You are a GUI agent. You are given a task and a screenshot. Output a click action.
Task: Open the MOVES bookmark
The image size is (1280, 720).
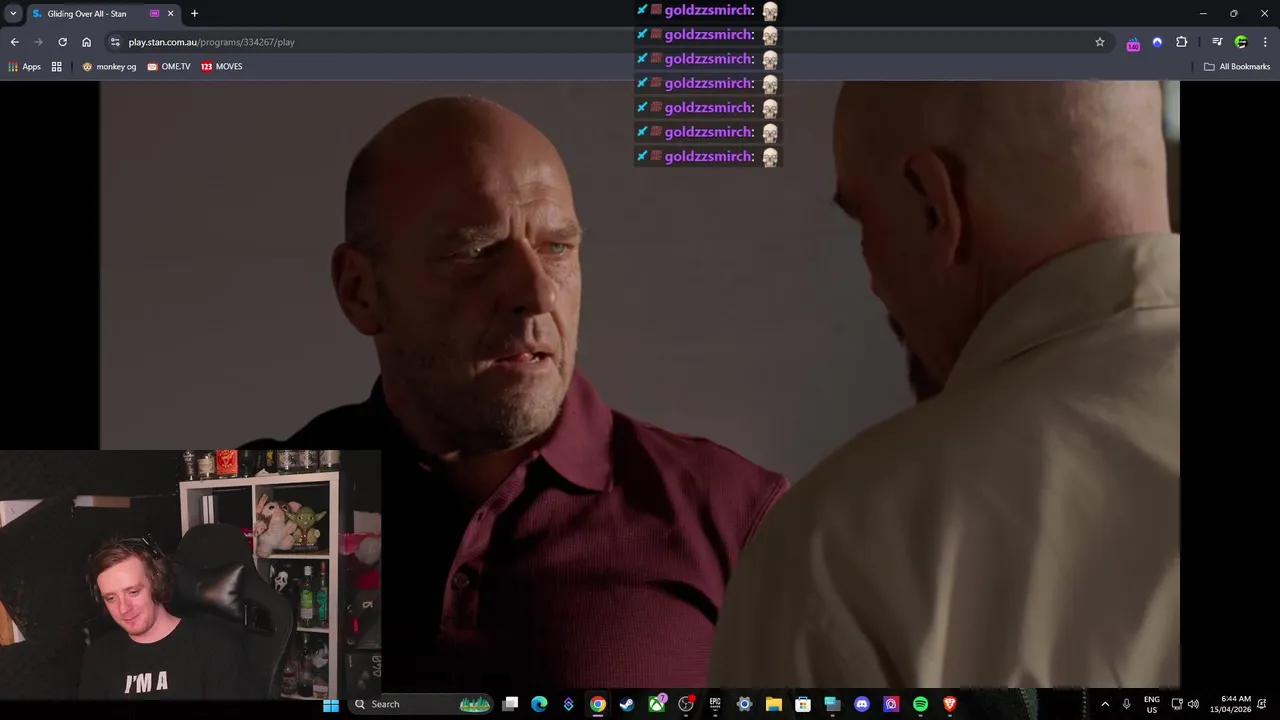point(221,67)
